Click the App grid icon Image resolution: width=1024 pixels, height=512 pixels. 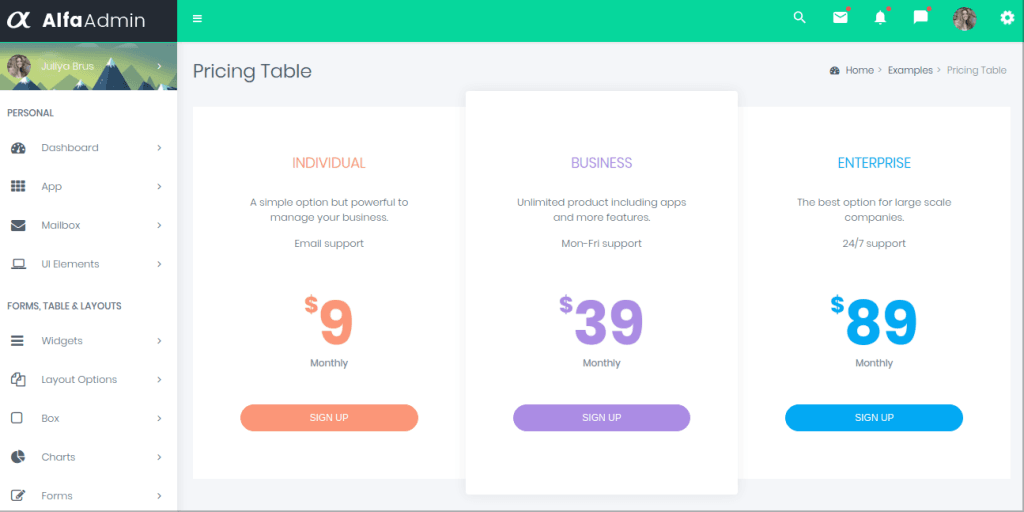[x=18, y=186]
